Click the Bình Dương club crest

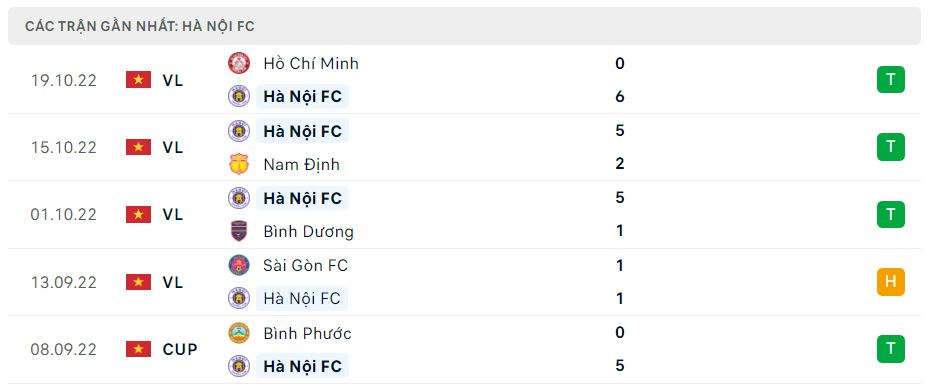[239, 231]
